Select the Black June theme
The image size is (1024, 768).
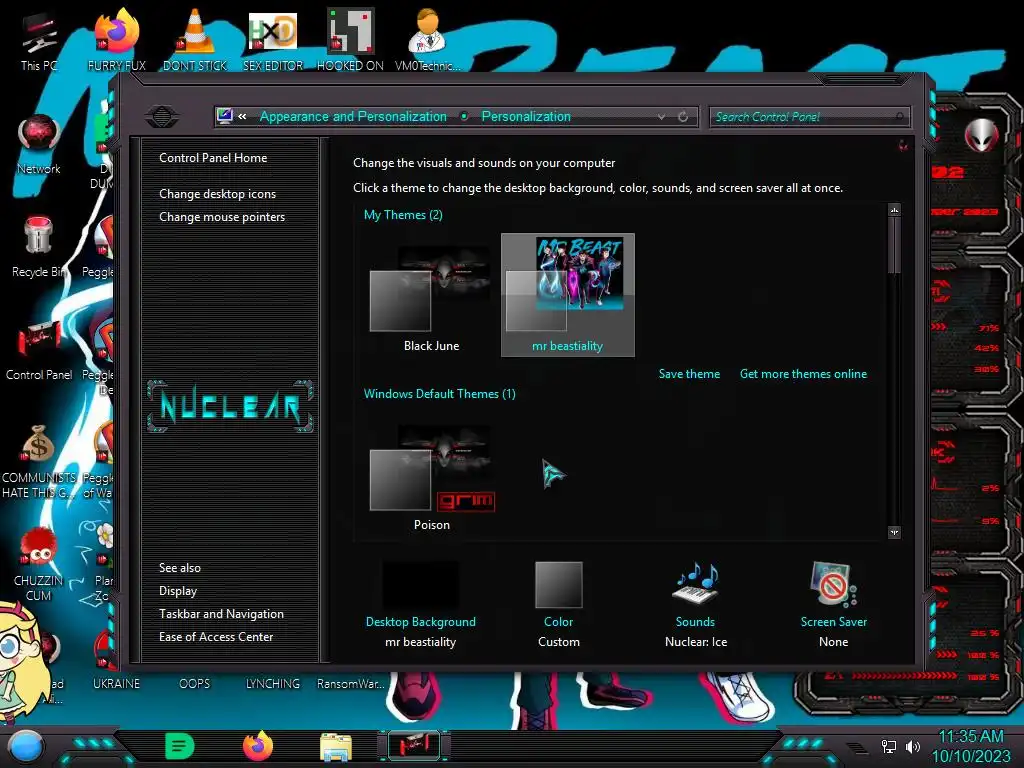[431, 297]
